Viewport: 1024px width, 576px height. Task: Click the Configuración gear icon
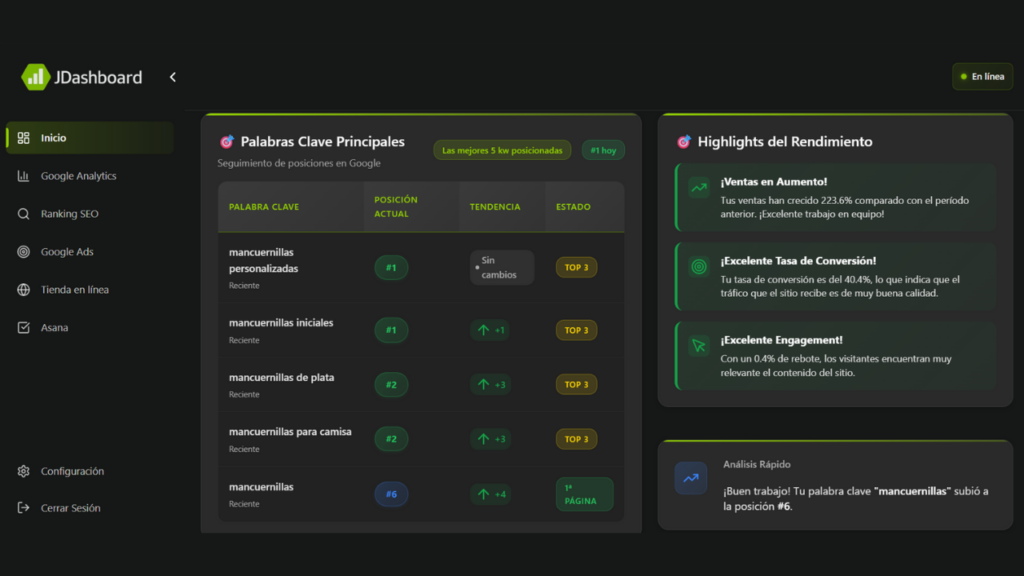click(x=23, y=471)
